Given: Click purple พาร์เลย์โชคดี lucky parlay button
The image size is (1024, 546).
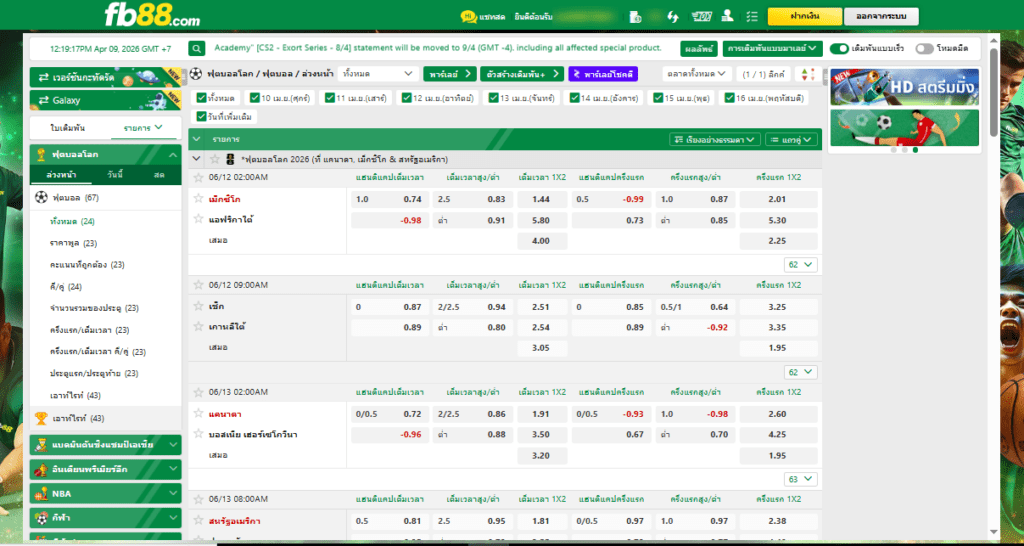Looking at the screenshot, I should click(x=603, y=74).
